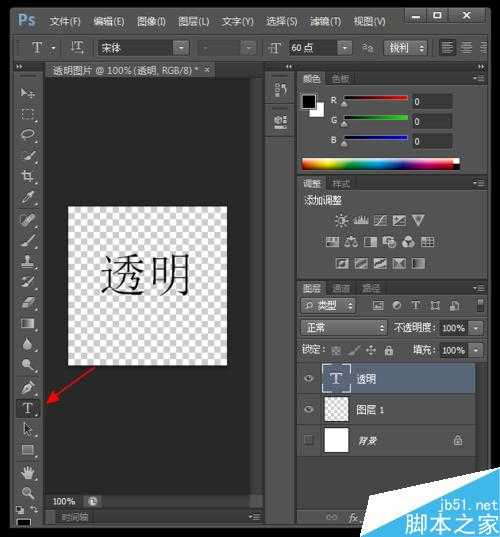Center align text in options bar

(x=466, y=48)
